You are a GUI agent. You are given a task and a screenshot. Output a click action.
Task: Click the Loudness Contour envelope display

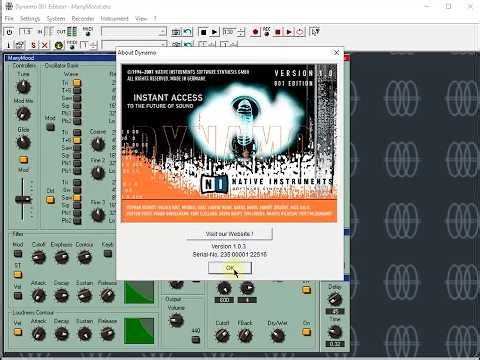[139, 331]
